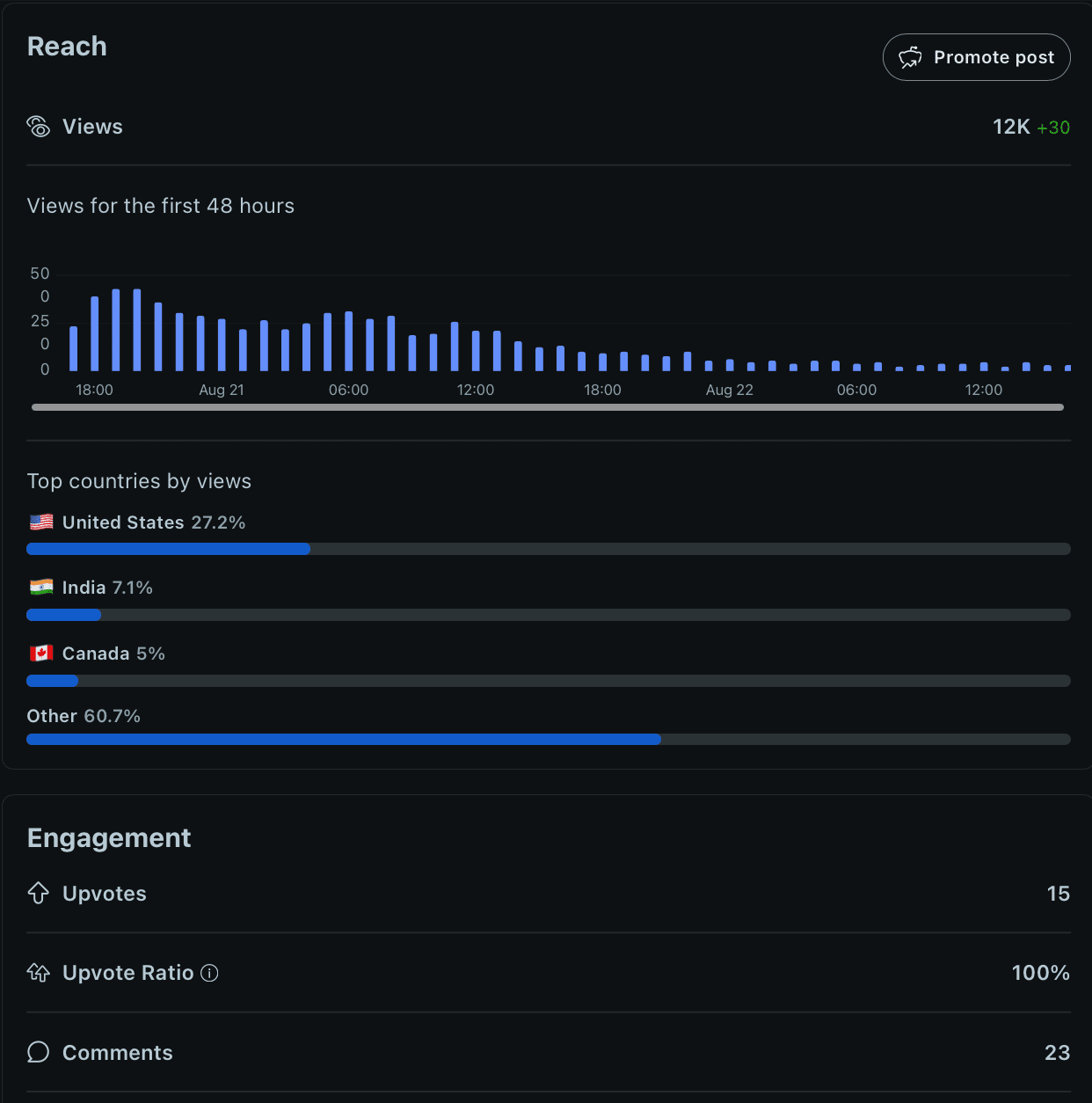Click the United States views progress bar
Viewport: 1092px width, 1103px height.
[x=548, y=549]
